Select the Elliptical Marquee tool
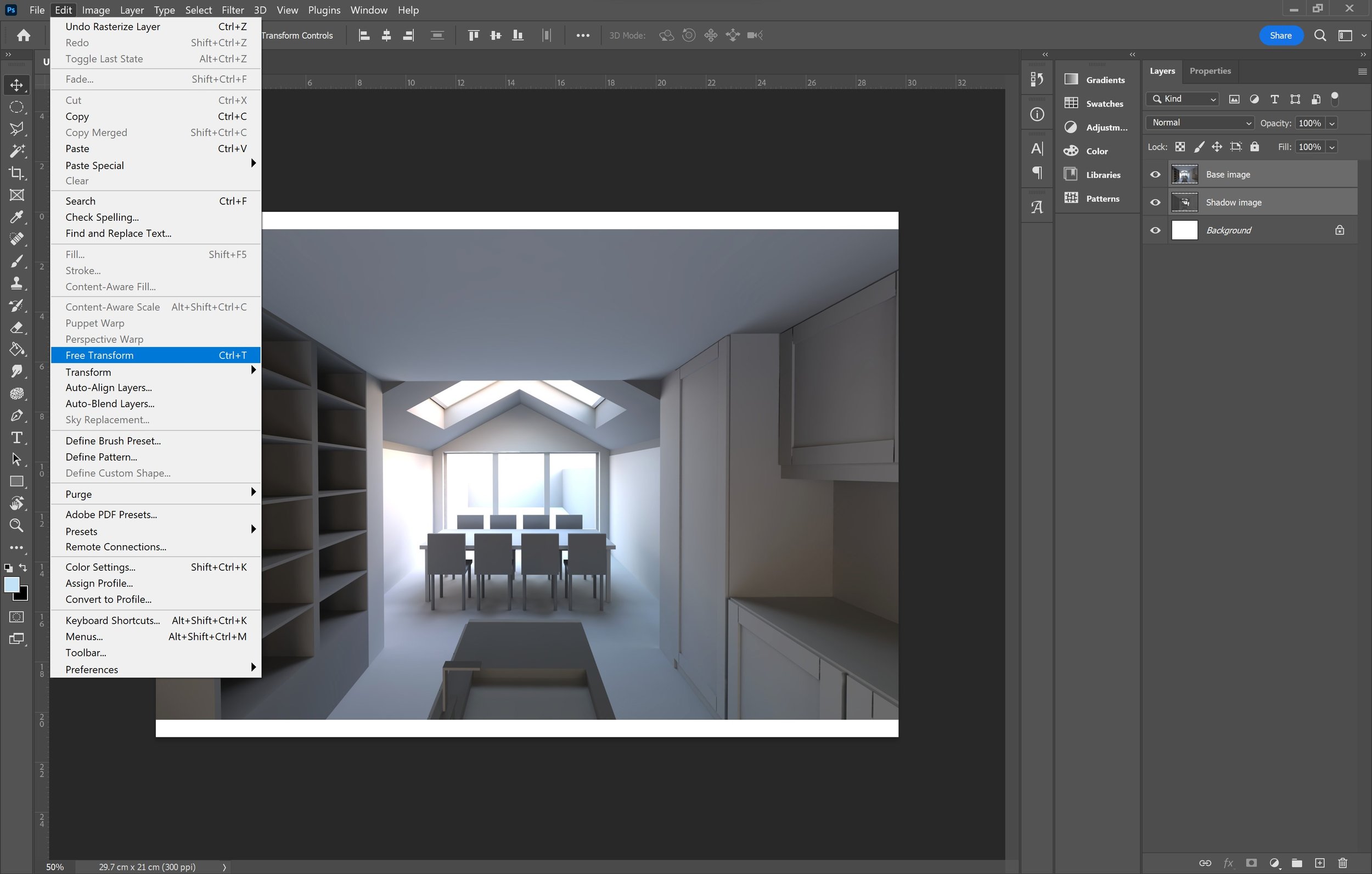 click(x=16, y=107)
